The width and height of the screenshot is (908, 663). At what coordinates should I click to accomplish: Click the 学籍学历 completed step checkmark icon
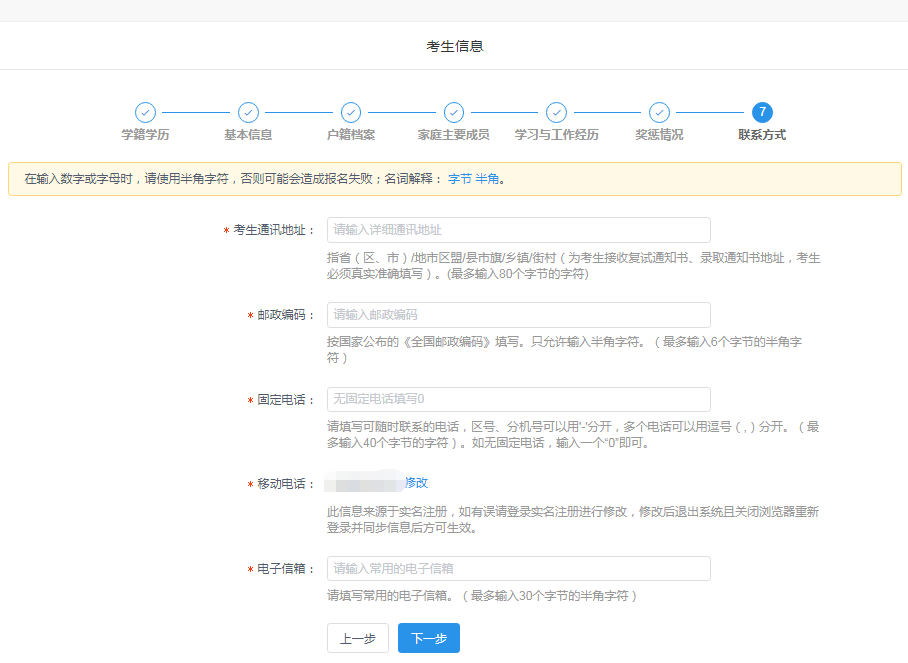146,113
